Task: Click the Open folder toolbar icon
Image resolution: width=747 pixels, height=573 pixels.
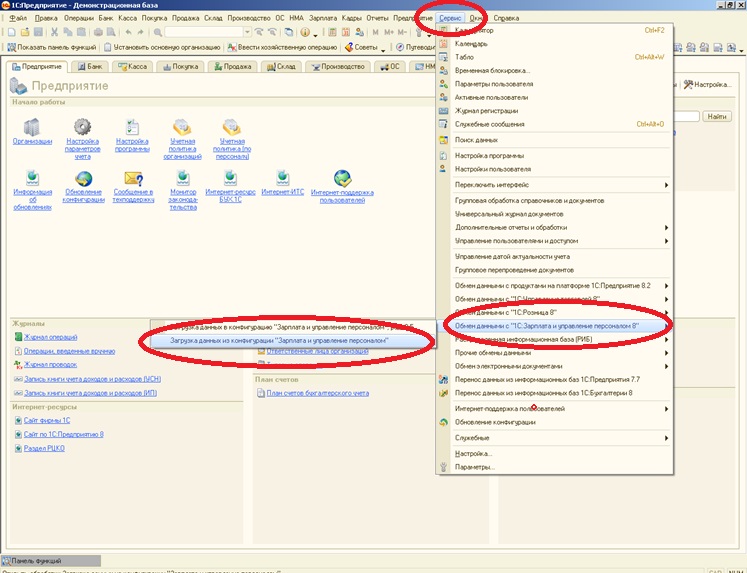Action: point(25,32)
